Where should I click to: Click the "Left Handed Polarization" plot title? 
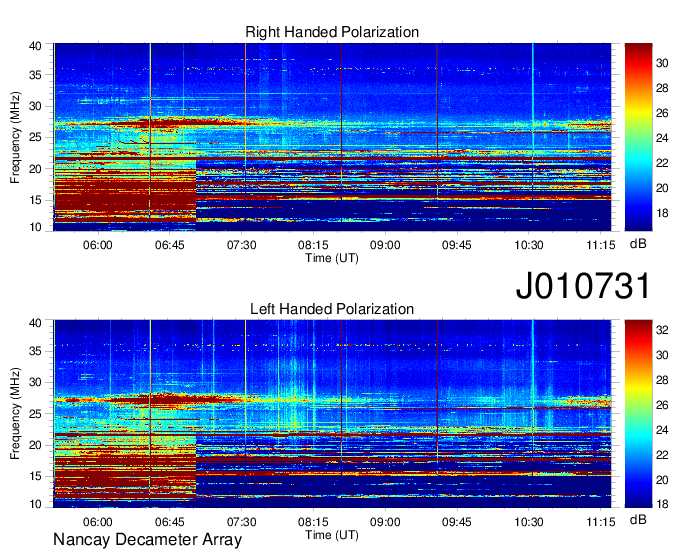(x=332, y=309)
